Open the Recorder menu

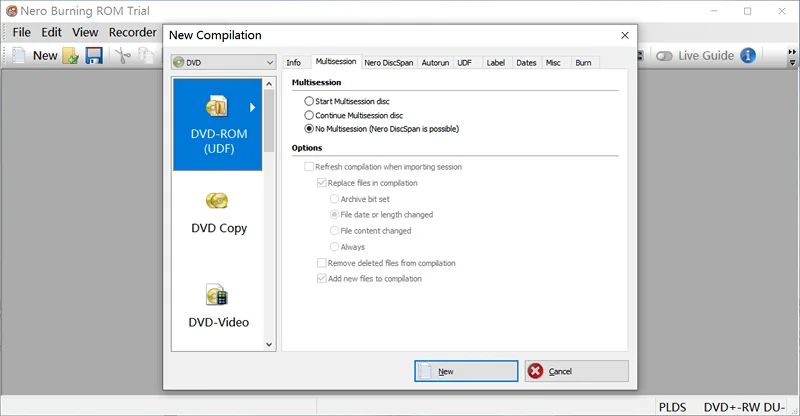(x=133, y=32)
